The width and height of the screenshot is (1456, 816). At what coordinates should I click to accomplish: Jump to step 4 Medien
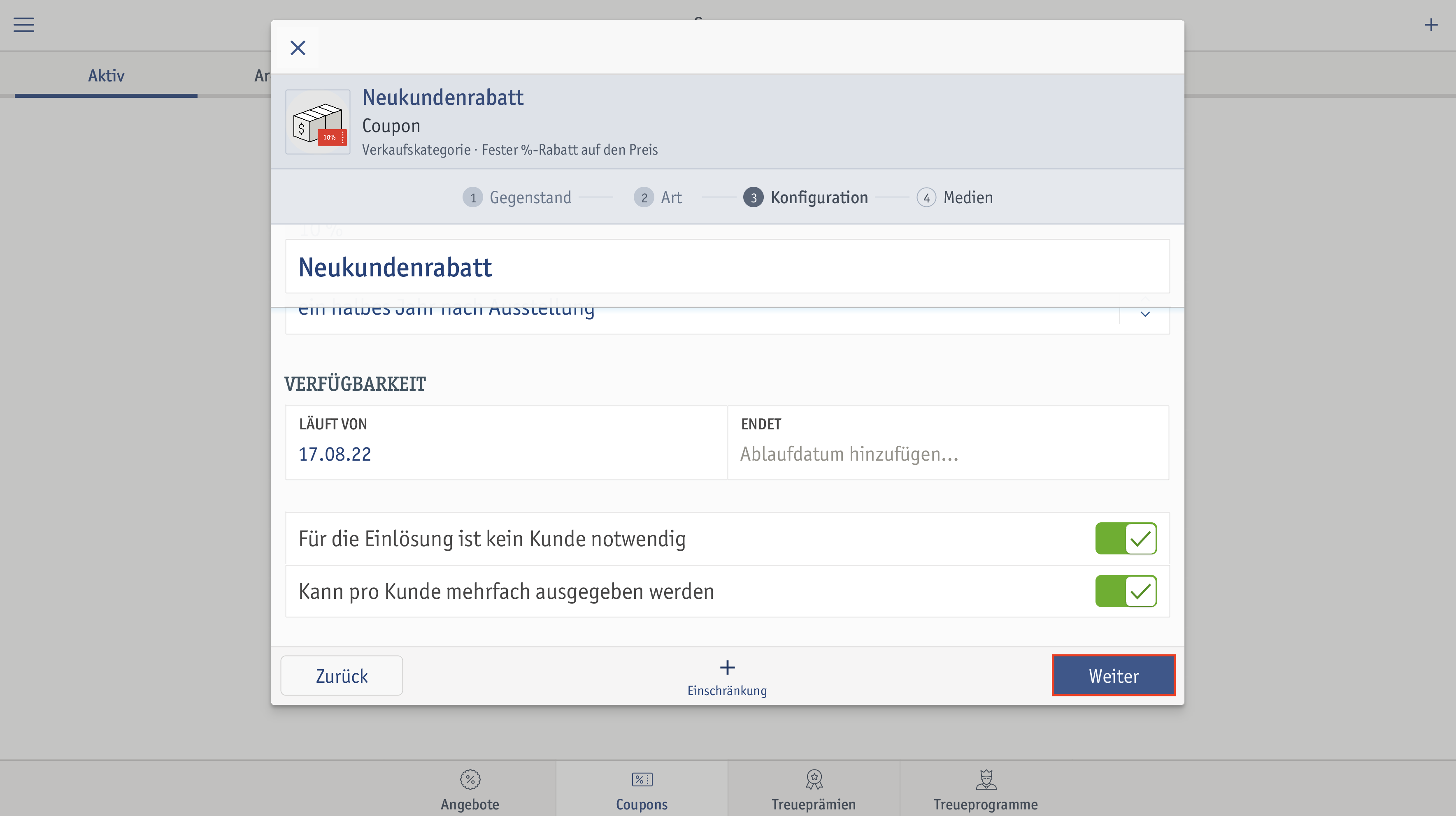[x=955, y=197]
